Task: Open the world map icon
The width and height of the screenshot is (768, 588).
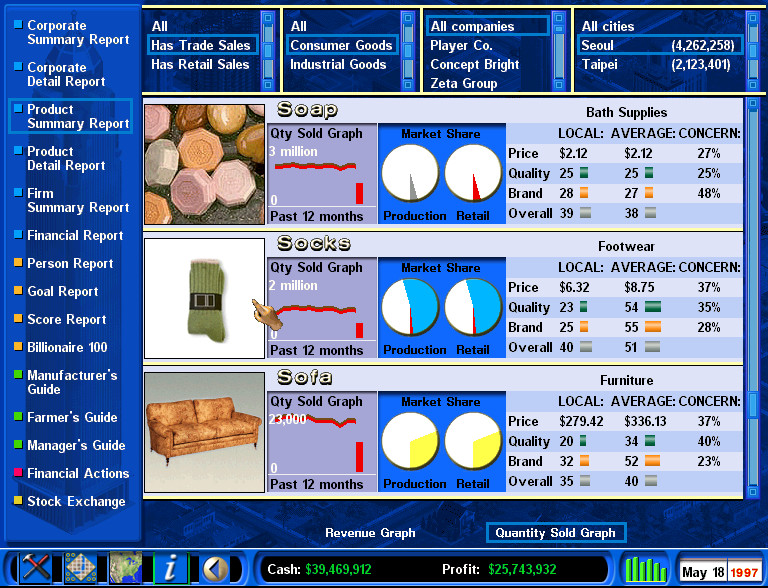Action: tap(127, 568)
